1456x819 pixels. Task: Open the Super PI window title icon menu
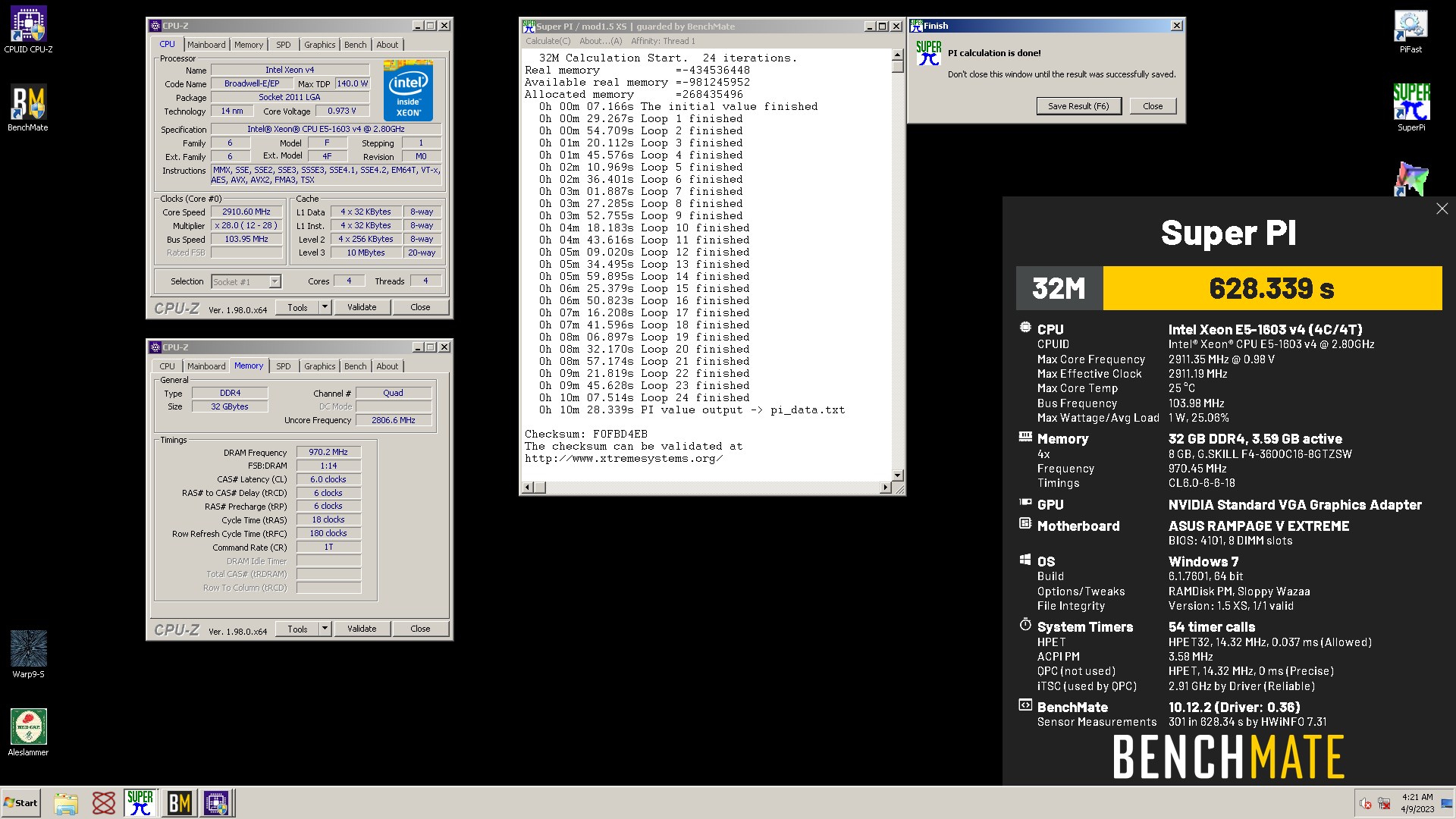point(529,26)
